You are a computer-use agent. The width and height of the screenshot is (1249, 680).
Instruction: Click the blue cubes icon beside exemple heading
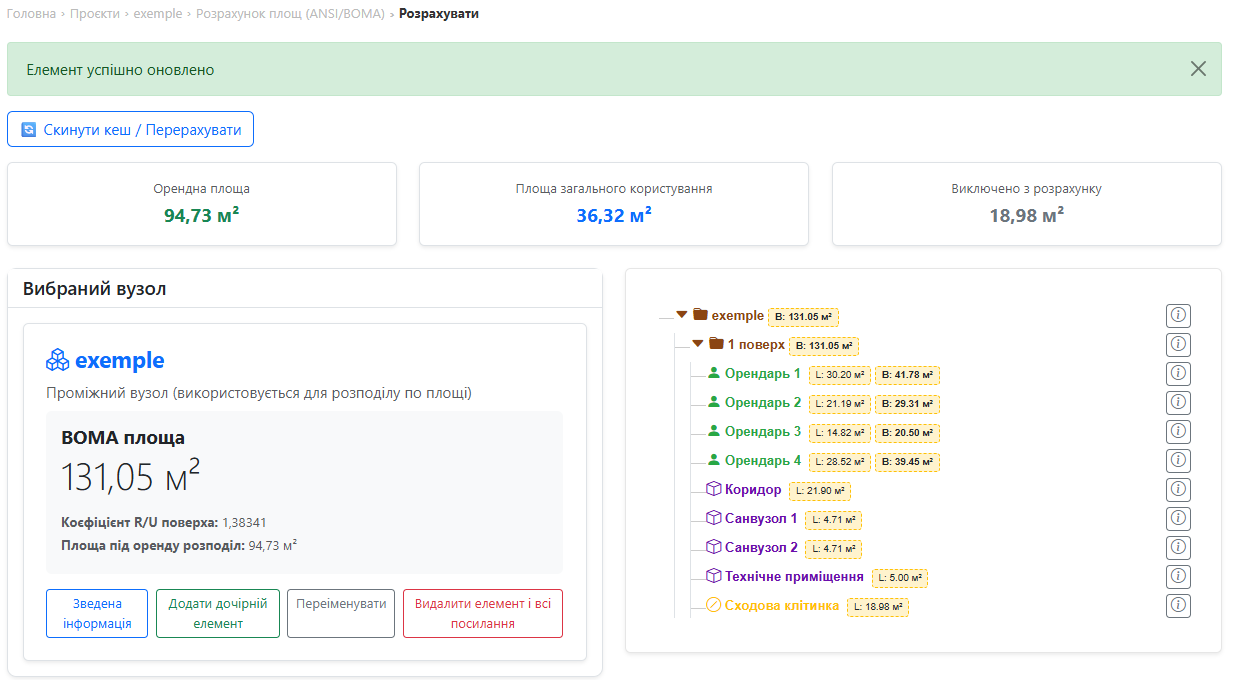pos(58,360)
